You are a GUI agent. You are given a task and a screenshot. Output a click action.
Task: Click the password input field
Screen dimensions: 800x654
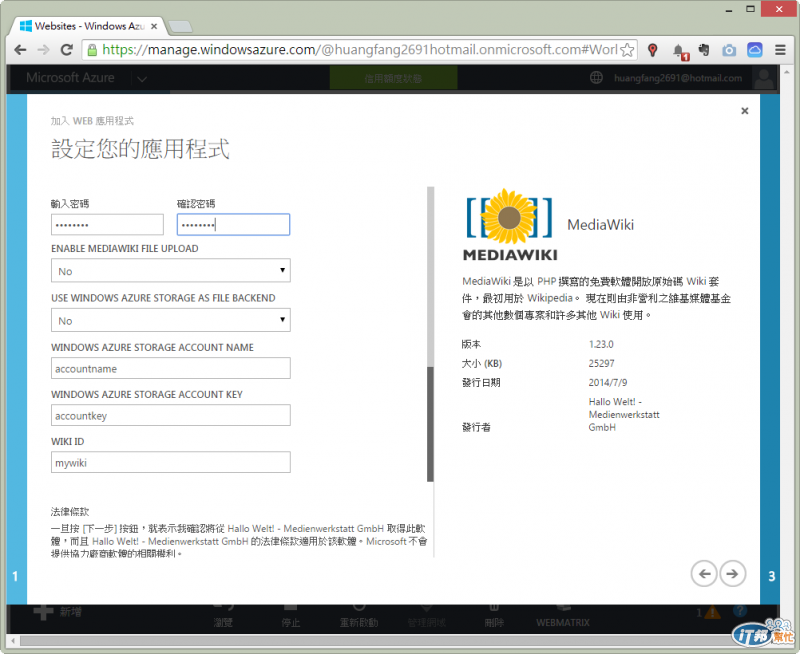(107, 224)
